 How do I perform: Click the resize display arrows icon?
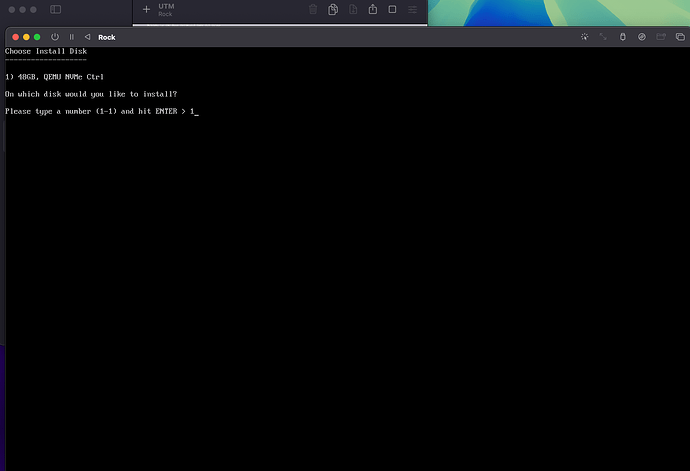603,37
